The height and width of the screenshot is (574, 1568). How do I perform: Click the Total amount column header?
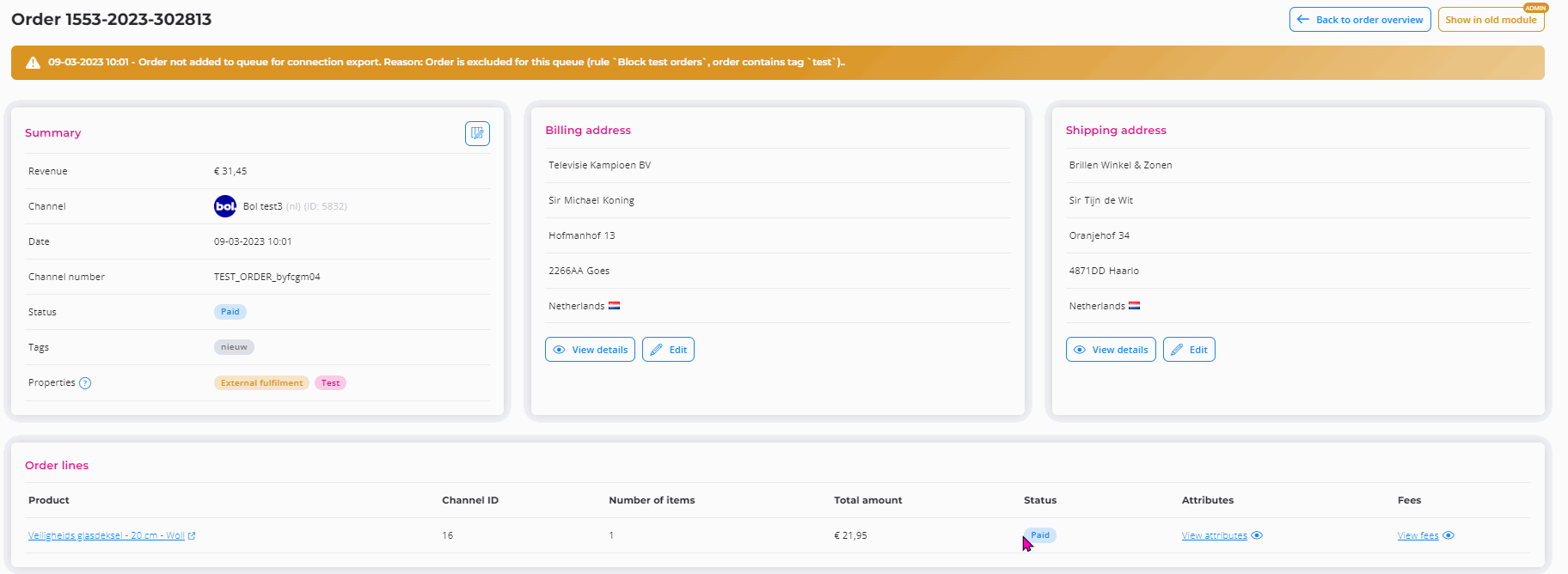coord(868,500)
